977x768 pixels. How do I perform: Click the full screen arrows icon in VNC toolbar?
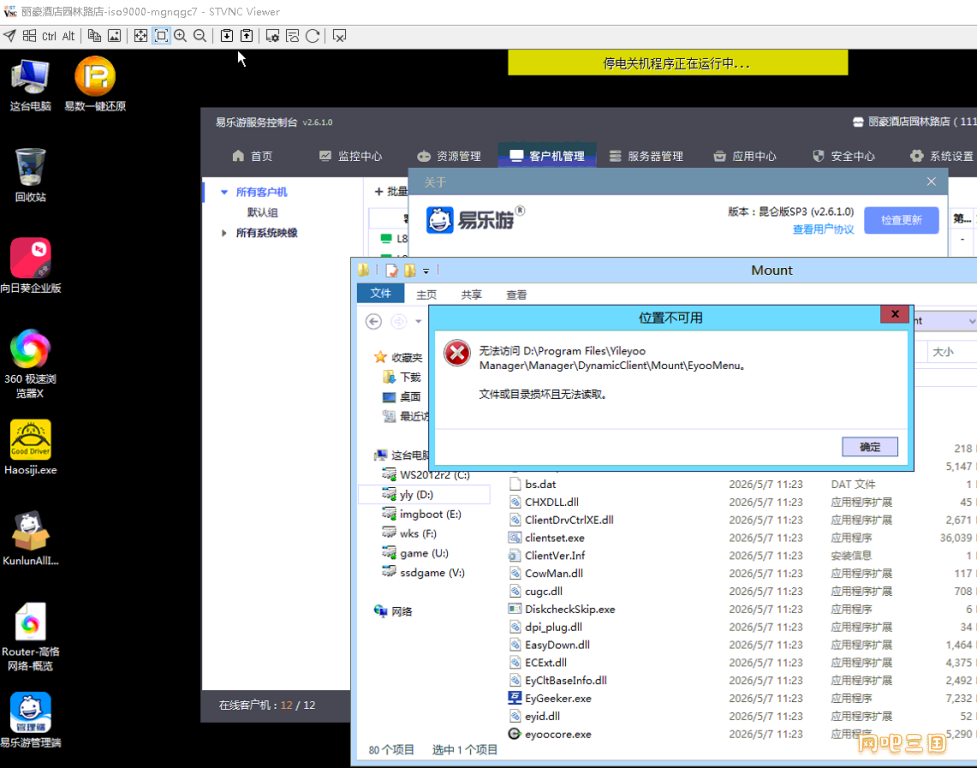[141, 36]
